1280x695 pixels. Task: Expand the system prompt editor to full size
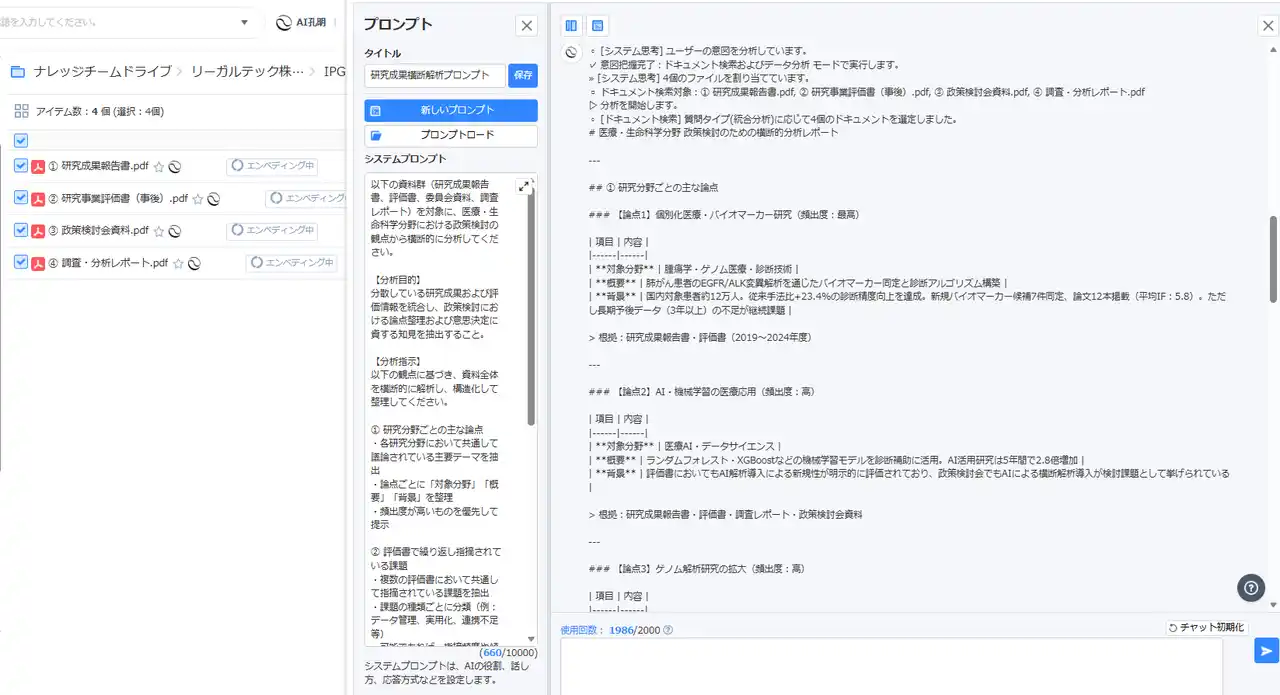(x=524, y=186)
